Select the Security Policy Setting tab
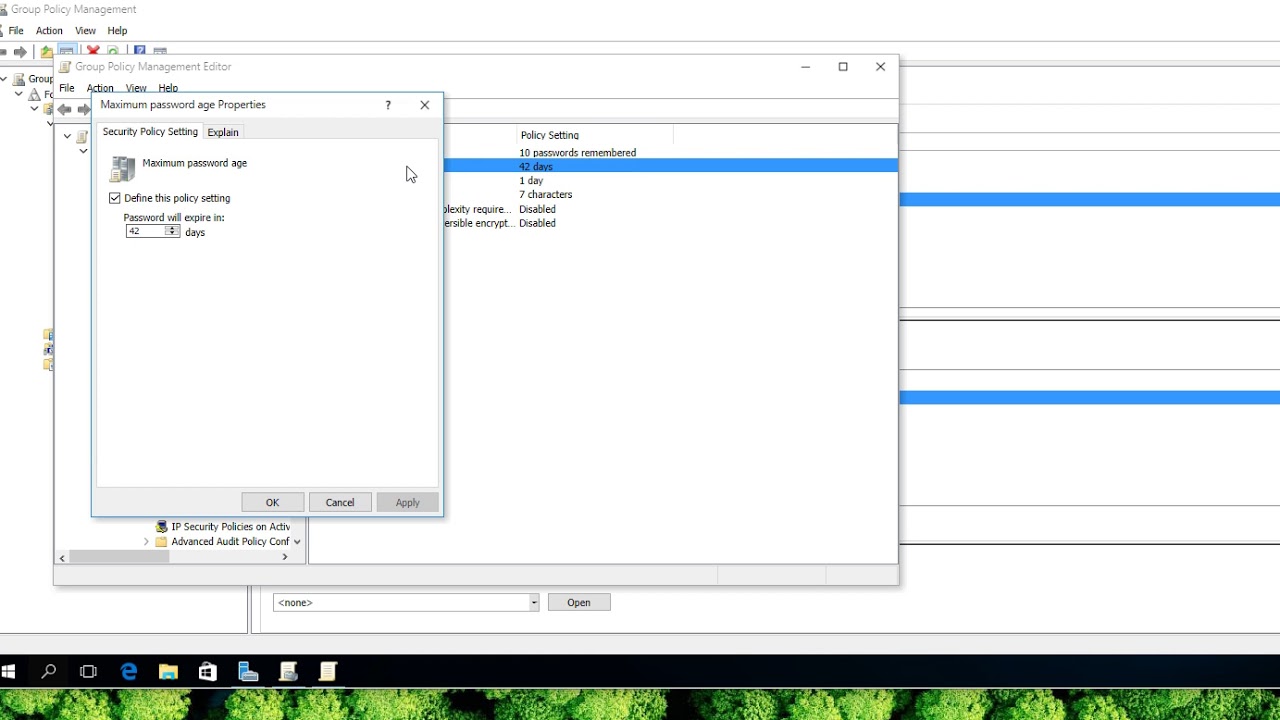The height and width of the screenshot is (720, 1280). point(150,132)
